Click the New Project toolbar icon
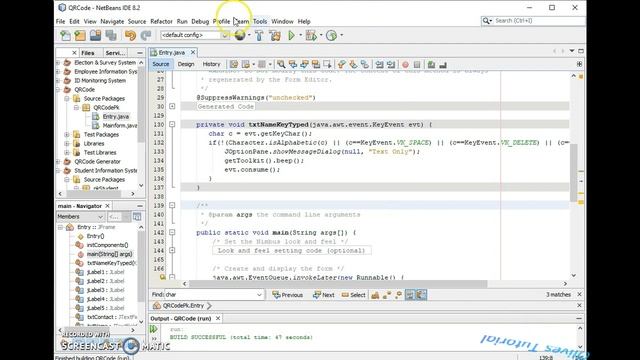 [80, 36]
